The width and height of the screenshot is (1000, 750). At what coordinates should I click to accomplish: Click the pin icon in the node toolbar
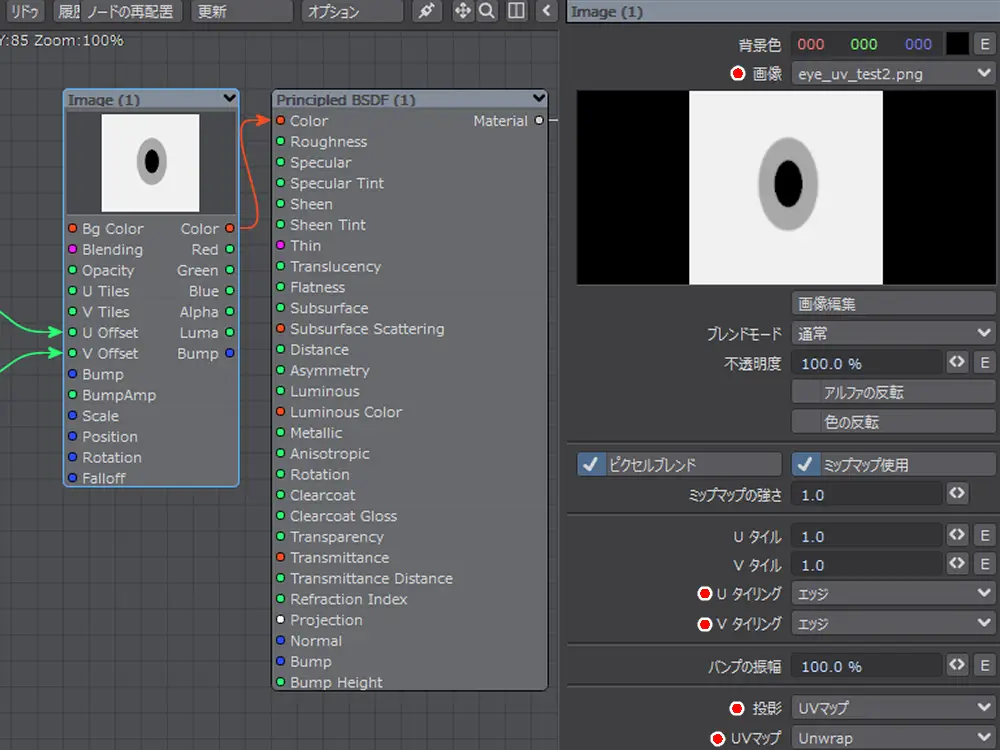click(427, 11)
